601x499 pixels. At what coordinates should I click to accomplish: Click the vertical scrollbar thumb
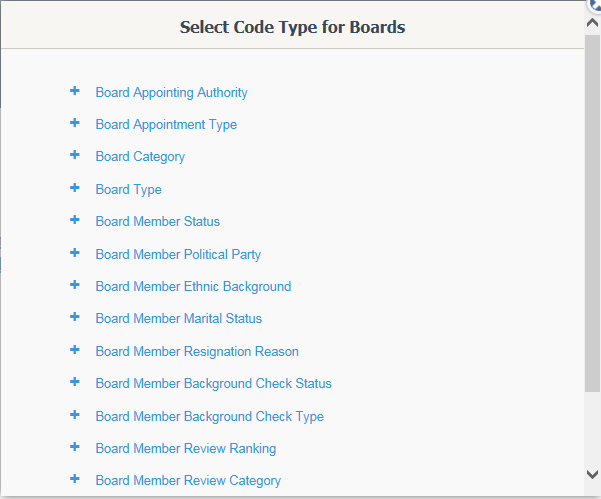(593, 213)
